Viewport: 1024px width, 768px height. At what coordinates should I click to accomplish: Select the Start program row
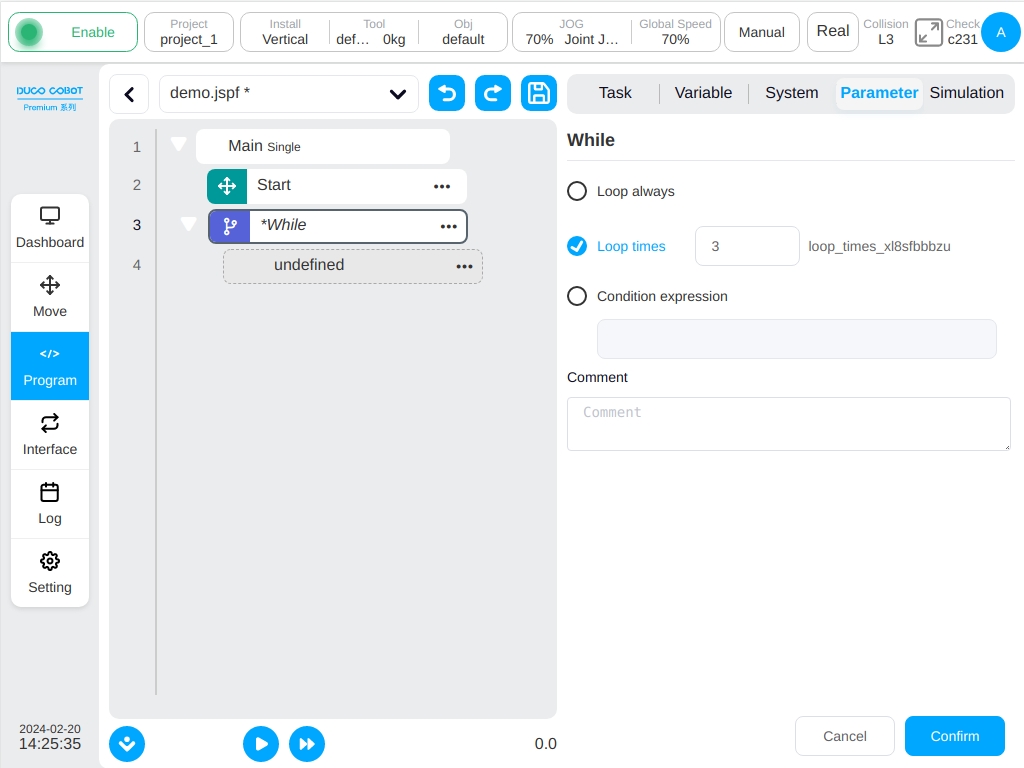(337, 186)
